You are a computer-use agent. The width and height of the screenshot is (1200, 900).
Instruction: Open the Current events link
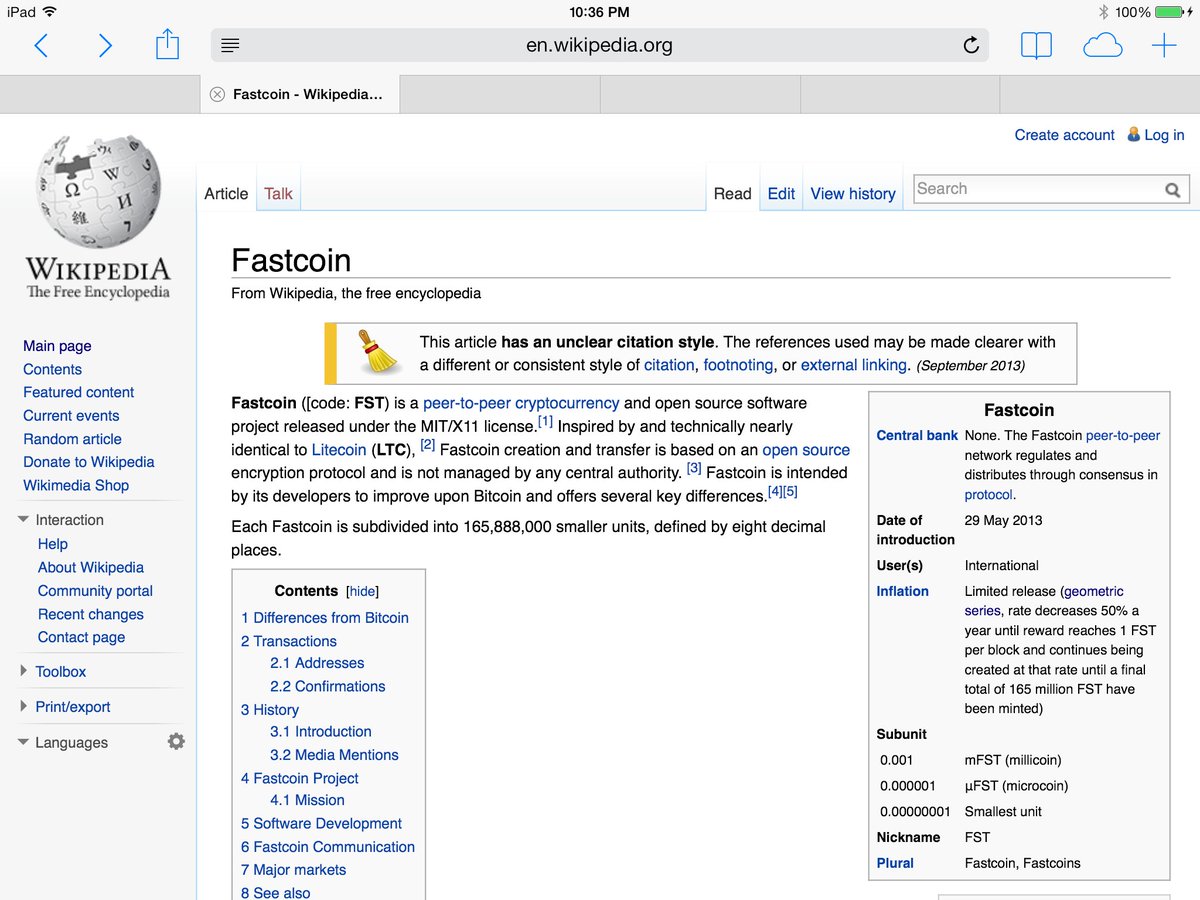pyautogui.click(x=71, y=416)
